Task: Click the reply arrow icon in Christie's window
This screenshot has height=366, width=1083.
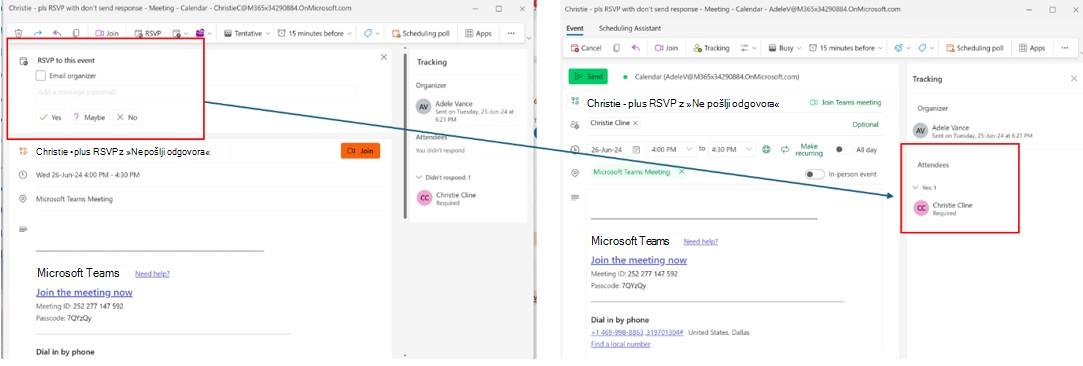Action: [x=57, y=33]
